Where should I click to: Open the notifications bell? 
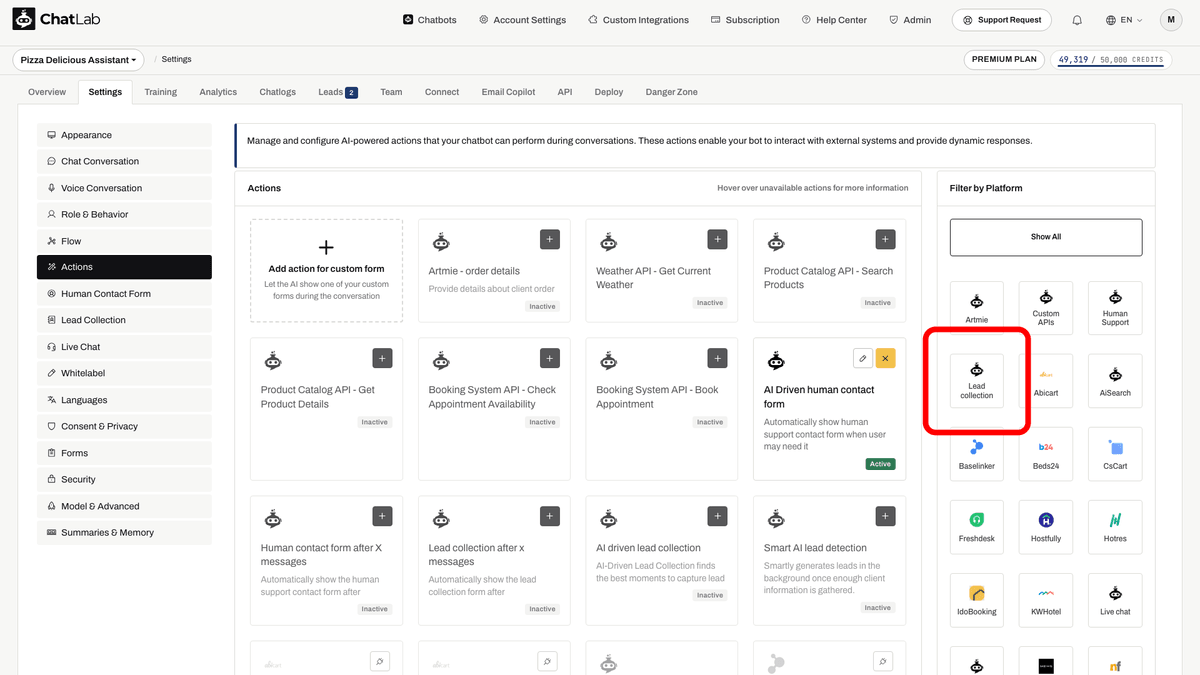click(1077, 20)
